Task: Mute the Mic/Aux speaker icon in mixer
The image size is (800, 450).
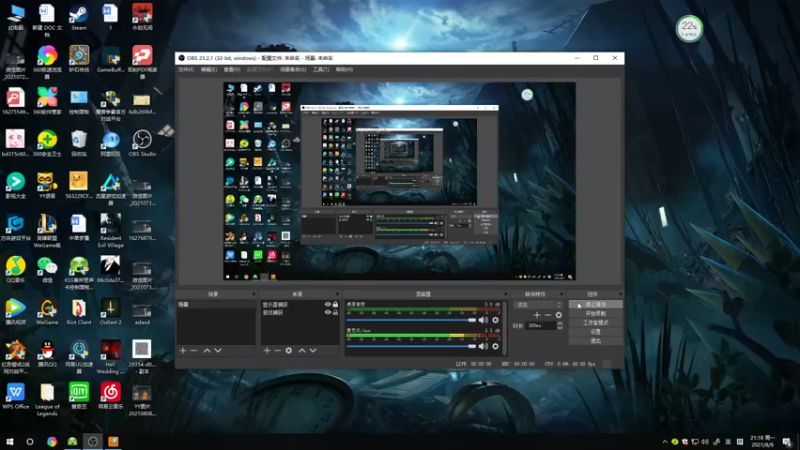Action: [483, 346]
